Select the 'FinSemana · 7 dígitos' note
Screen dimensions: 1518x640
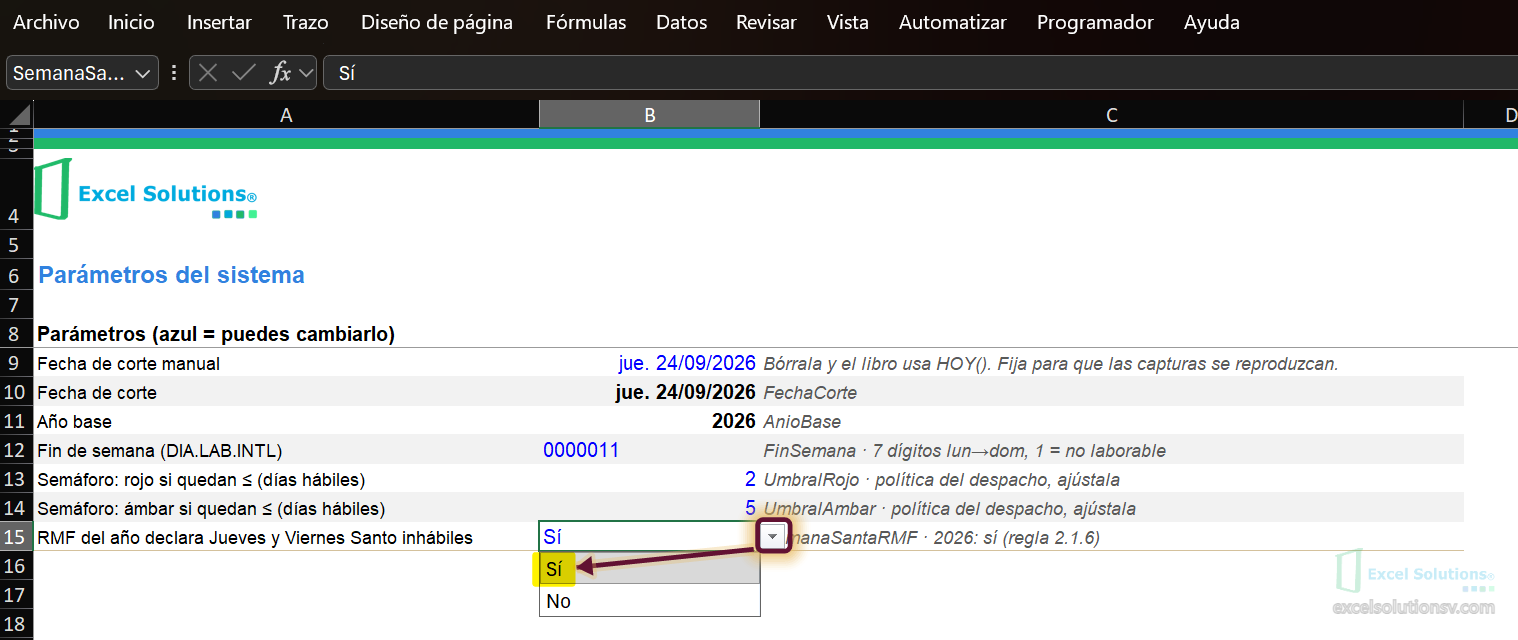point(1111,450)
